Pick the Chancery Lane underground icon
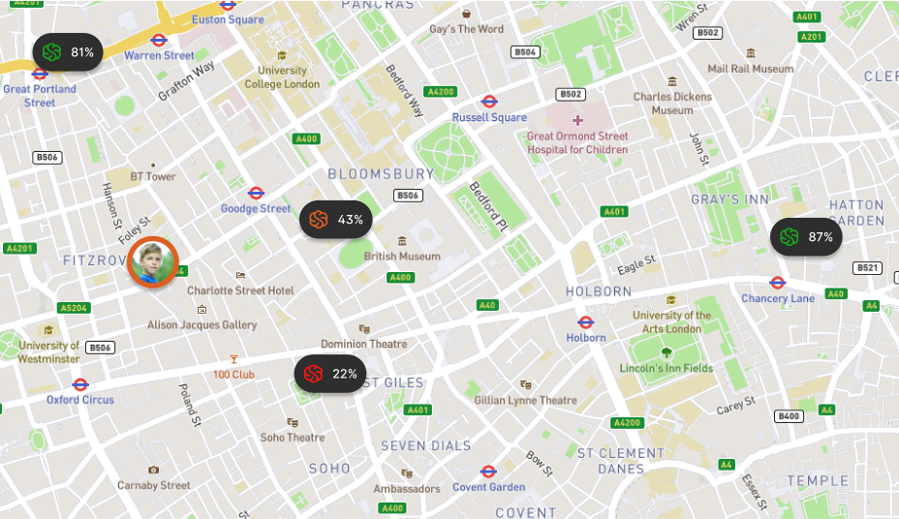The width and height of the screenshot is (899, 519). (777, 283)
